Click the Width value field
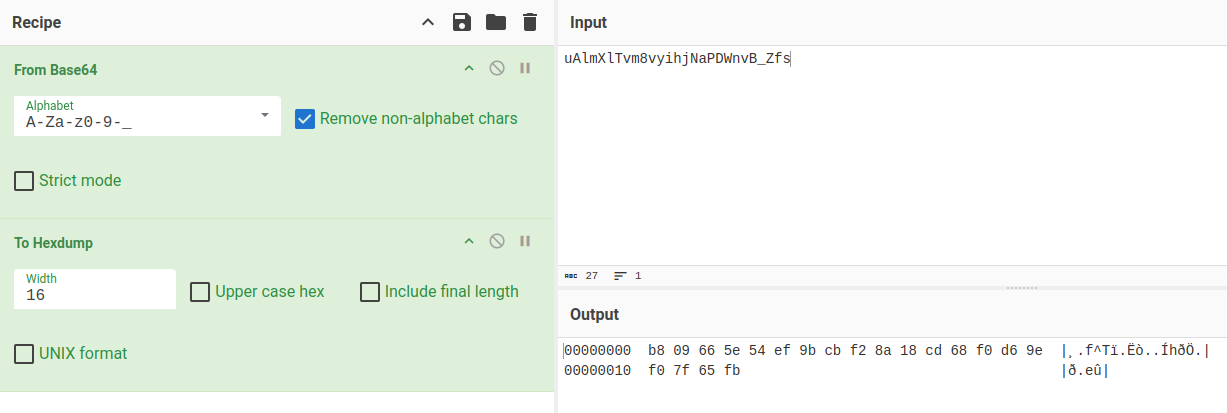This screenshot has height=413, width=1227. coord(94,295)
